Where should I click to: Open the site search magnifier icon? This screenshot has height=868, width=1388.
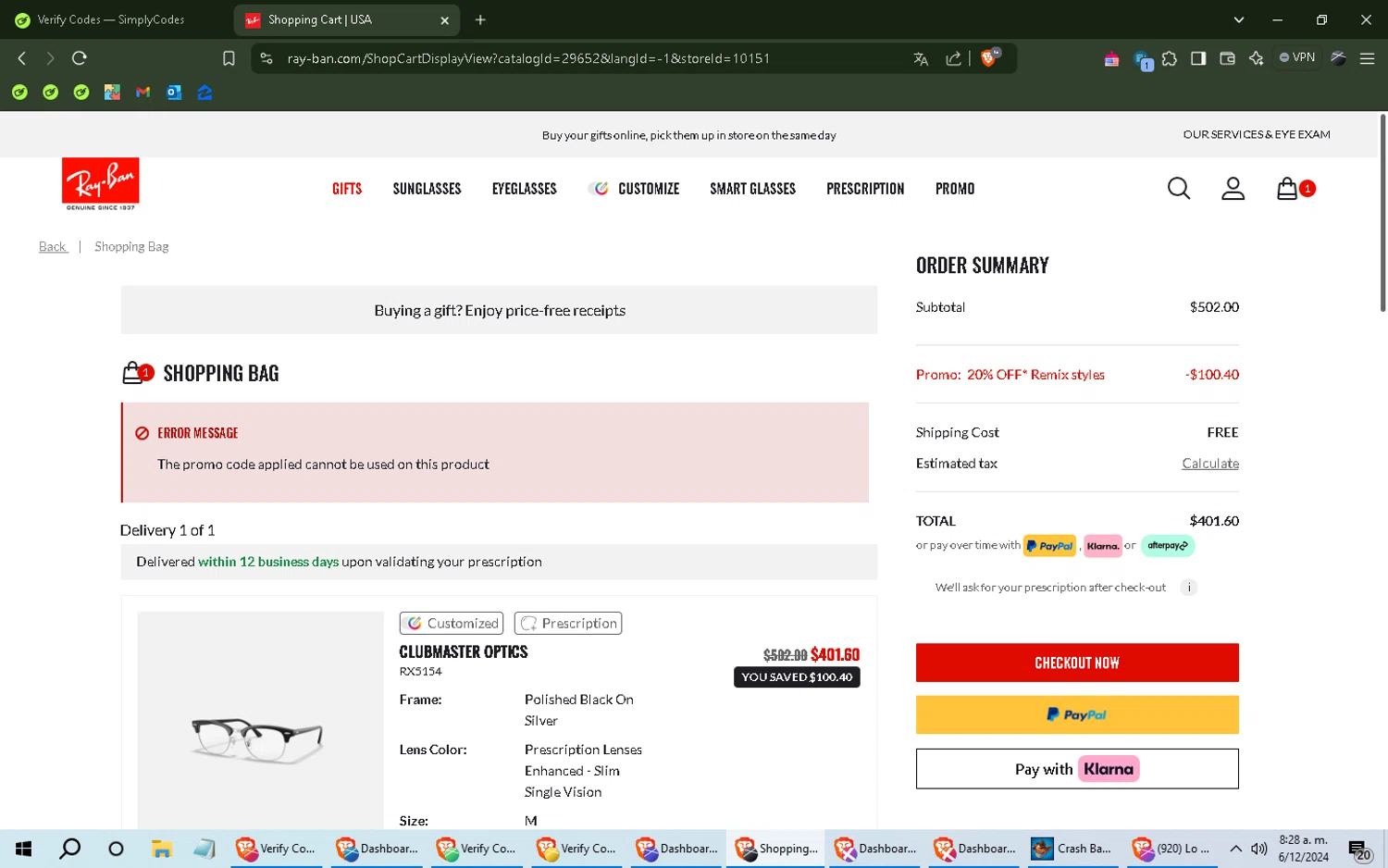tap(1178, 189)
